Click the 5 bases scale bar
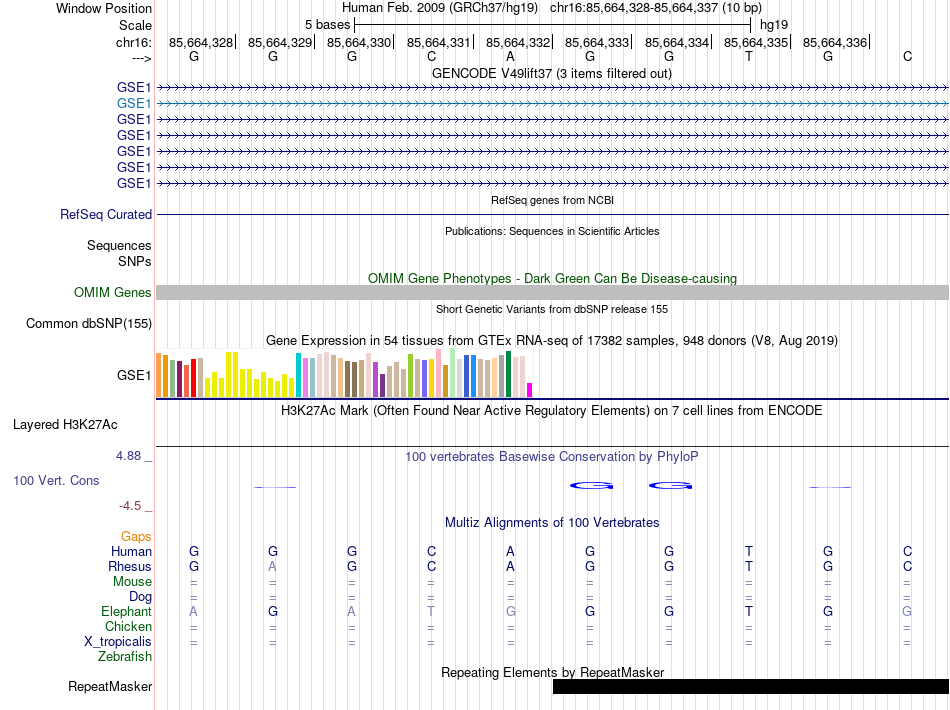 [552, 23]
